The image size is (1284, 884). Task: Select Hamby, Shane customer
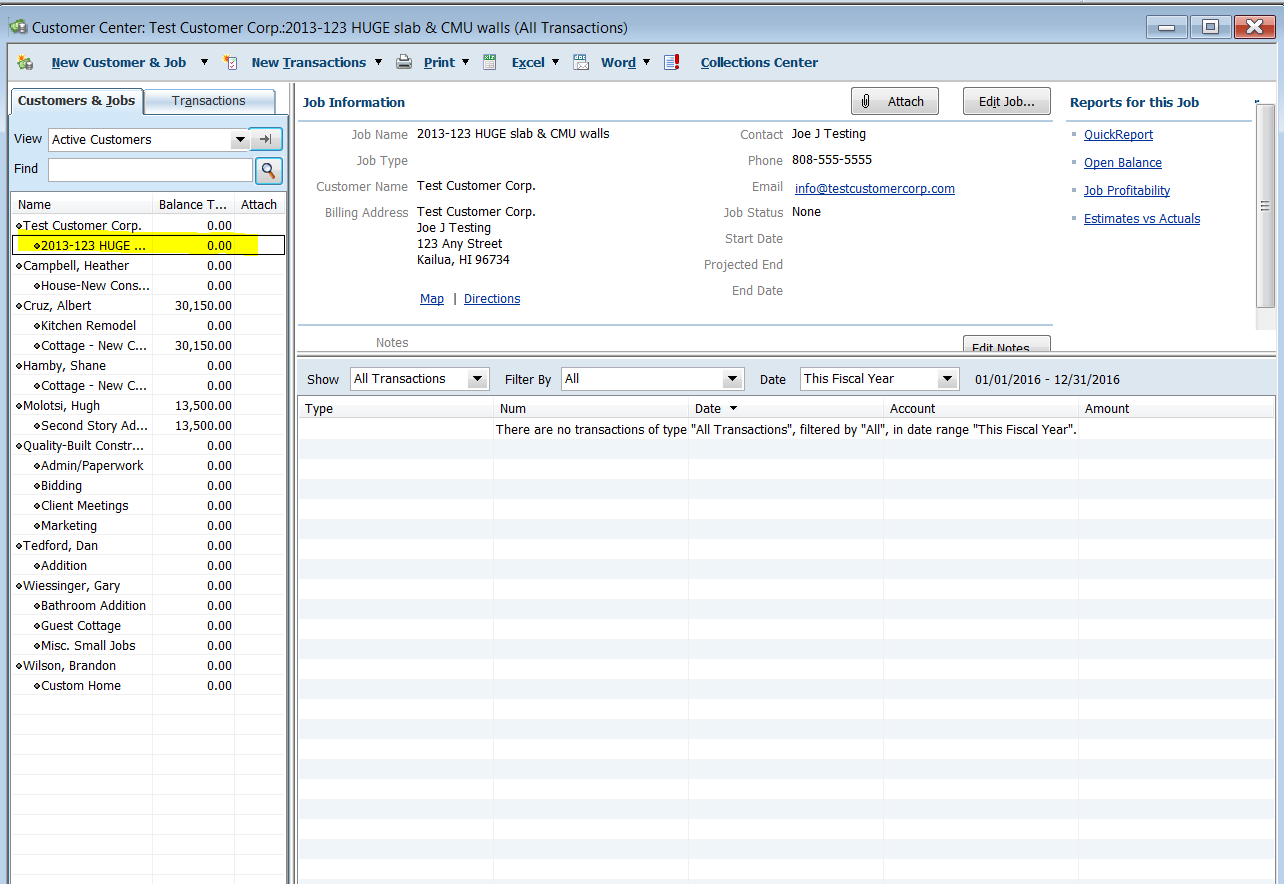click(64, 366)
